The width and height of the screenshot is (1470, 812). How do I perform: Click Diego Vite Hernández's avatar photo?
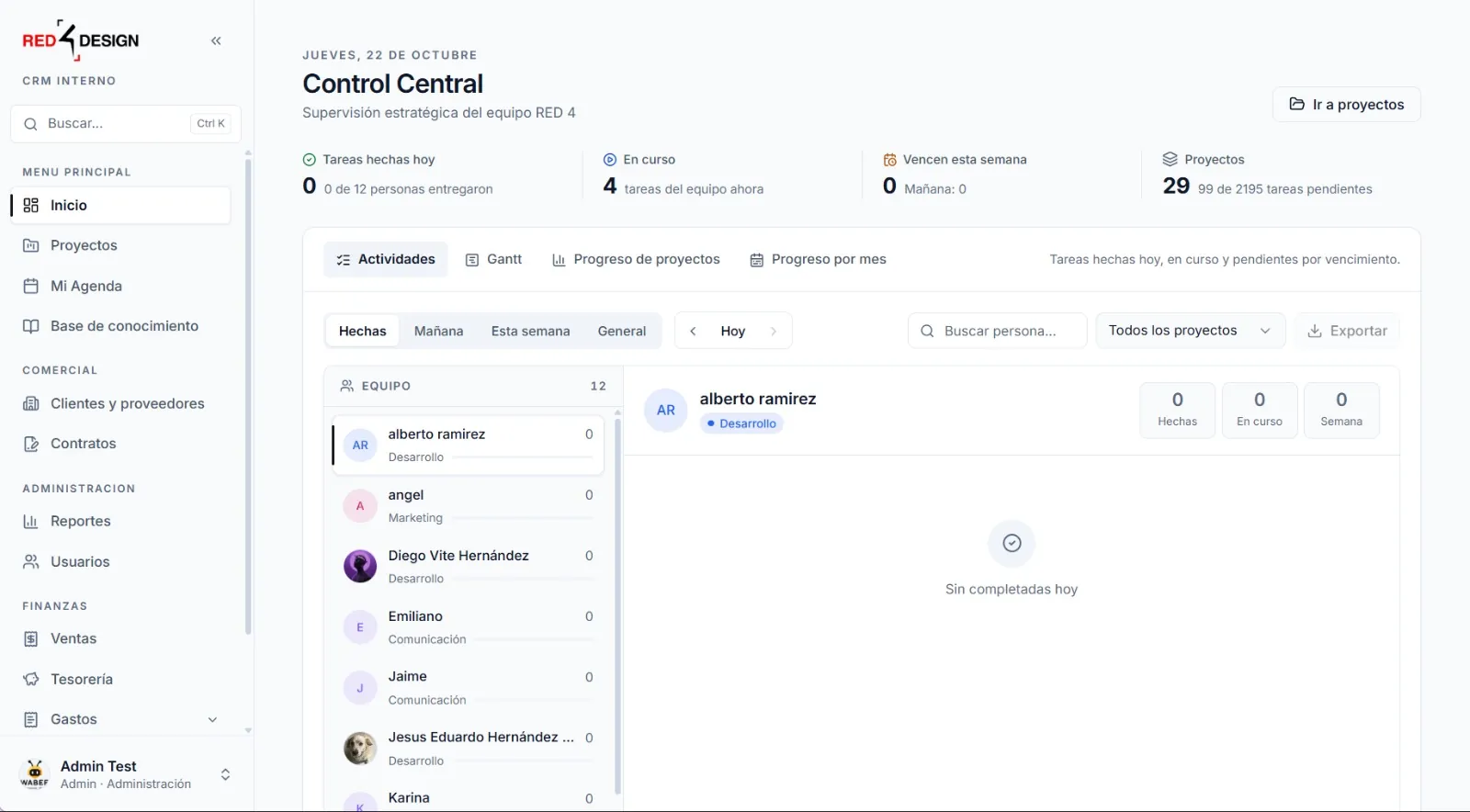click(360, 567)
